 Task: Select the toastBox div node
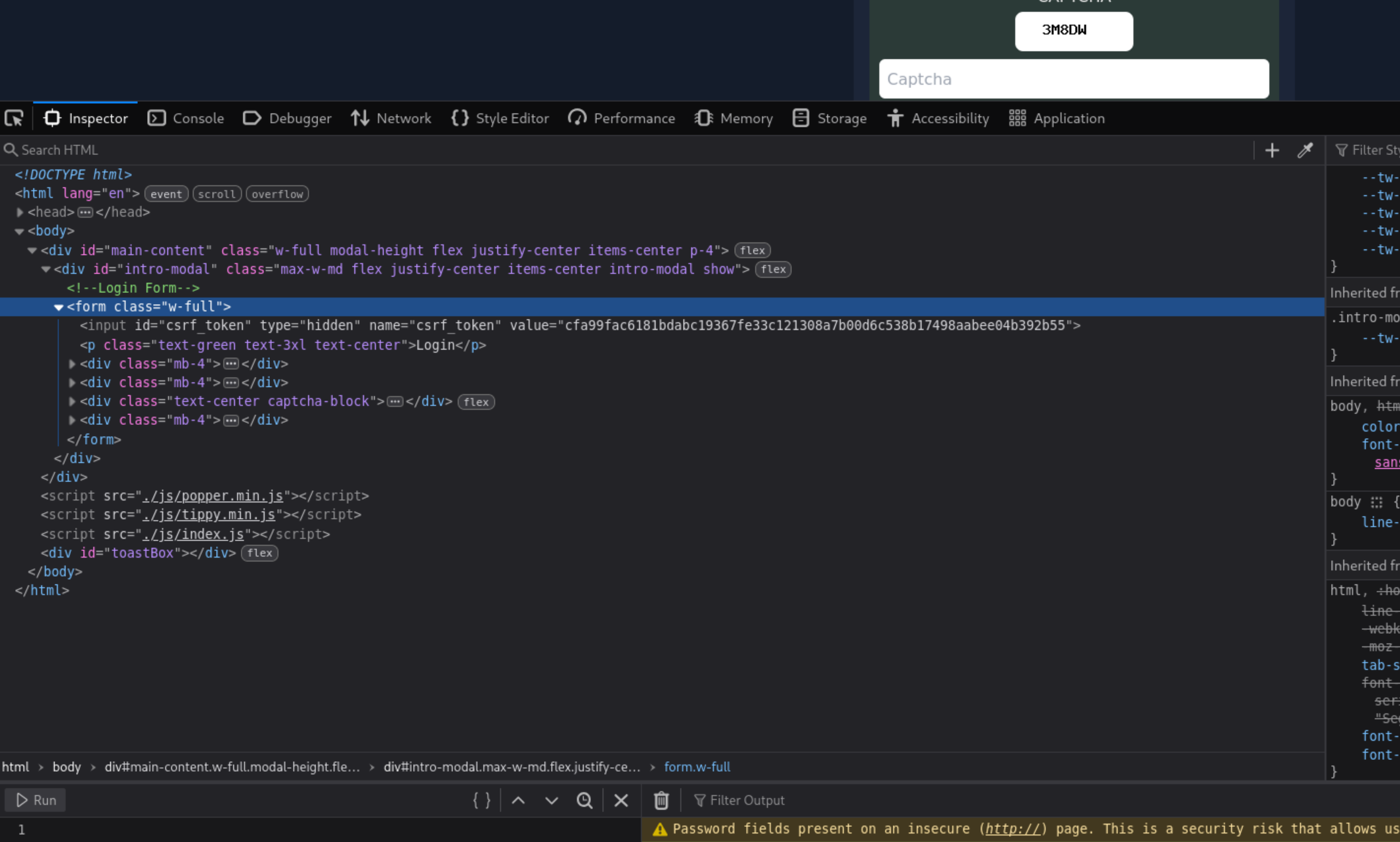pos(138,553)
